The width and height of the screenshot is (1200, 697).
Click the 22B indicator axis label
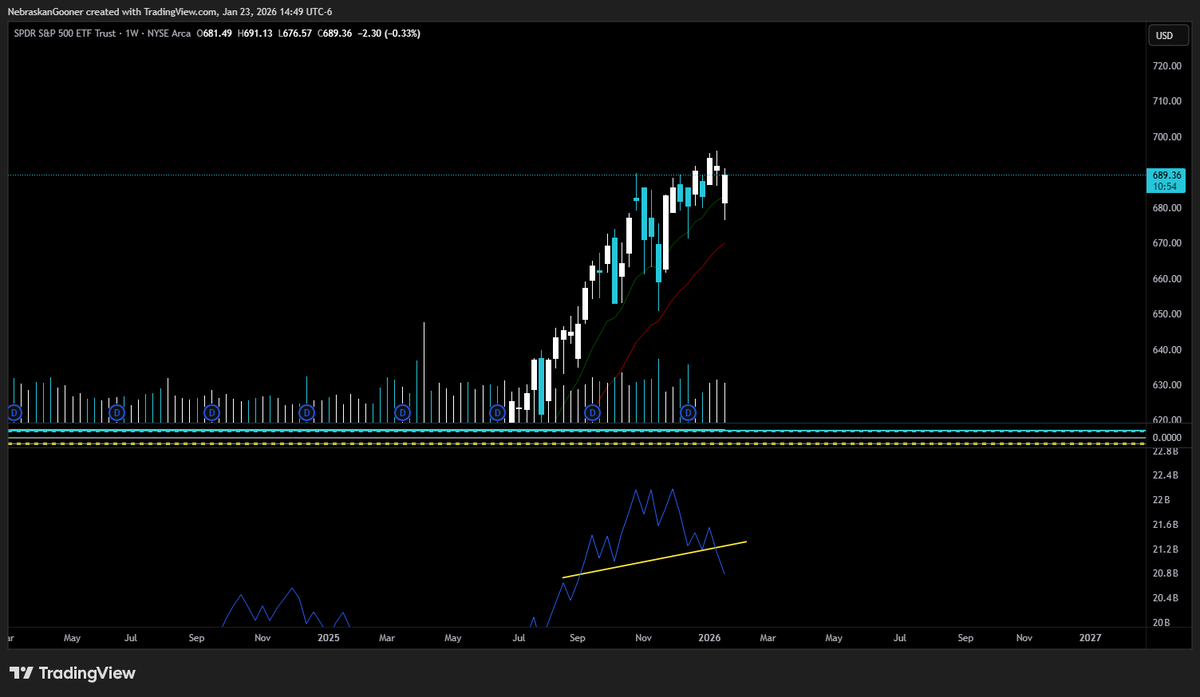click(1161, 500)
